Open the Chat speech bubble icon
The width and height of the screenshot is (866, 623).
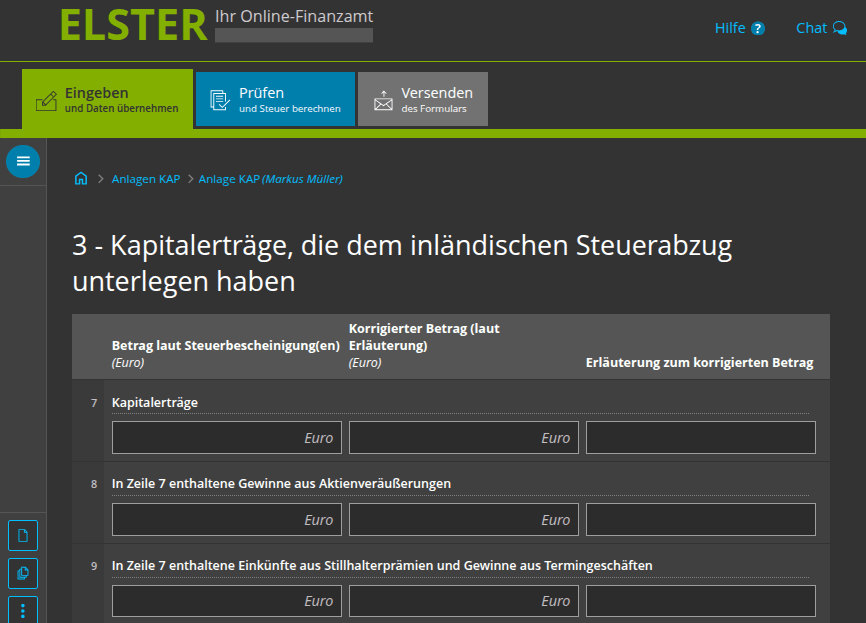(839, 28)
